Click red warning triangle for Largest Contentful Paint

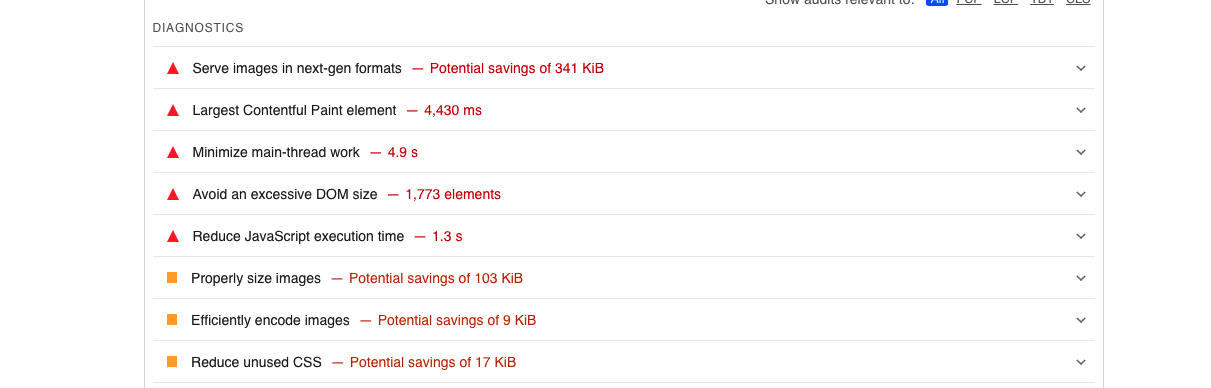point(172,110)
